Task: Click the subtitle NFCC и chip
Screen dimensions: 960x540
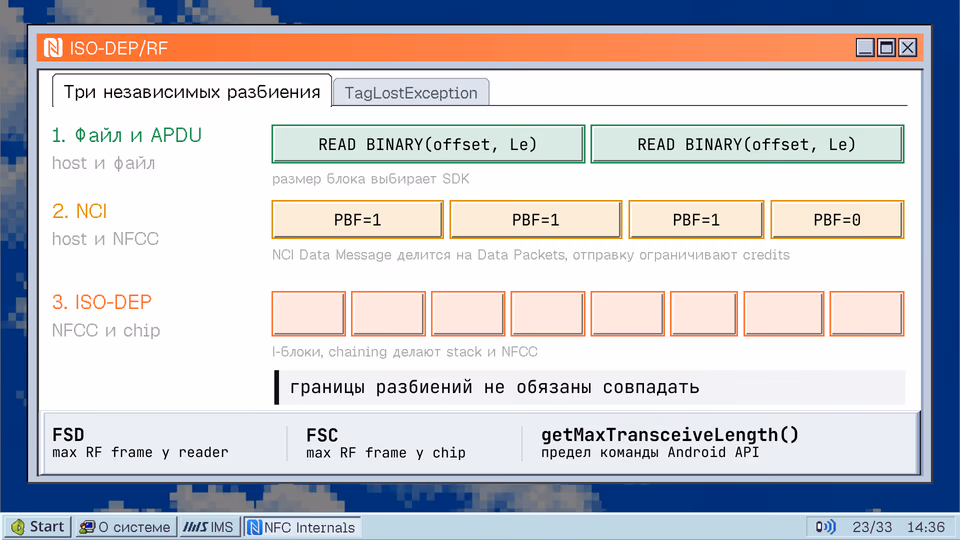Action: [x=106, y=331]
